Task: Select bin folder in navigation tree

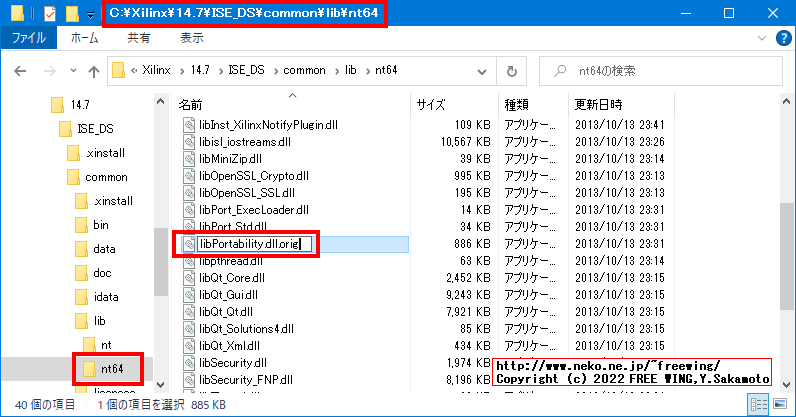Action: click(101, 225)
